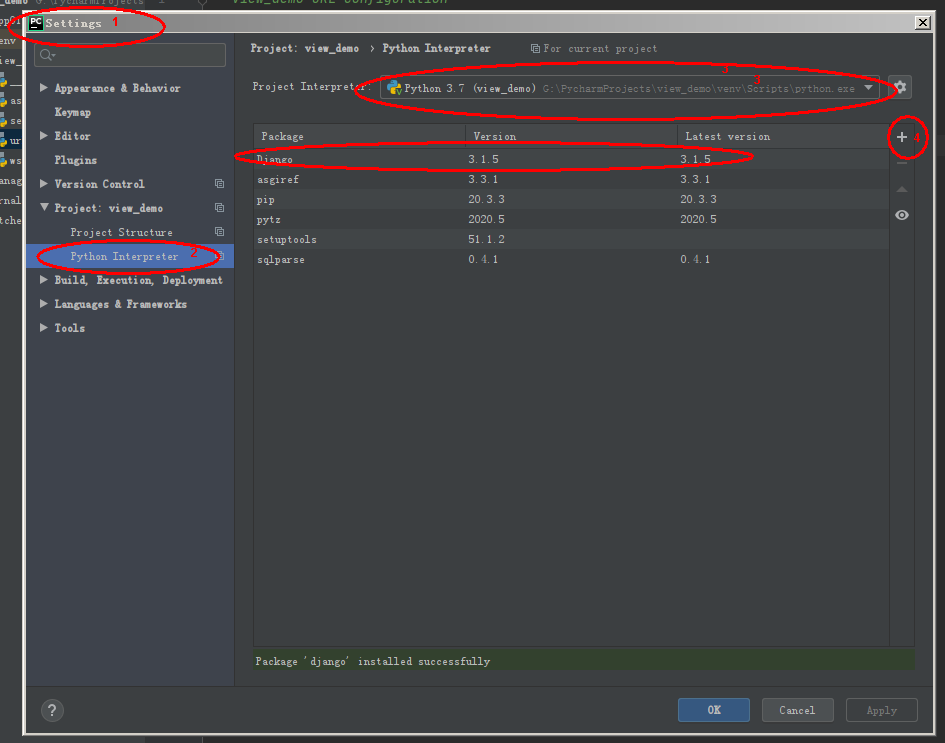This screenshot has width=945, height=743.
Task: Click the help question mark button
Action: pos(52,710)
